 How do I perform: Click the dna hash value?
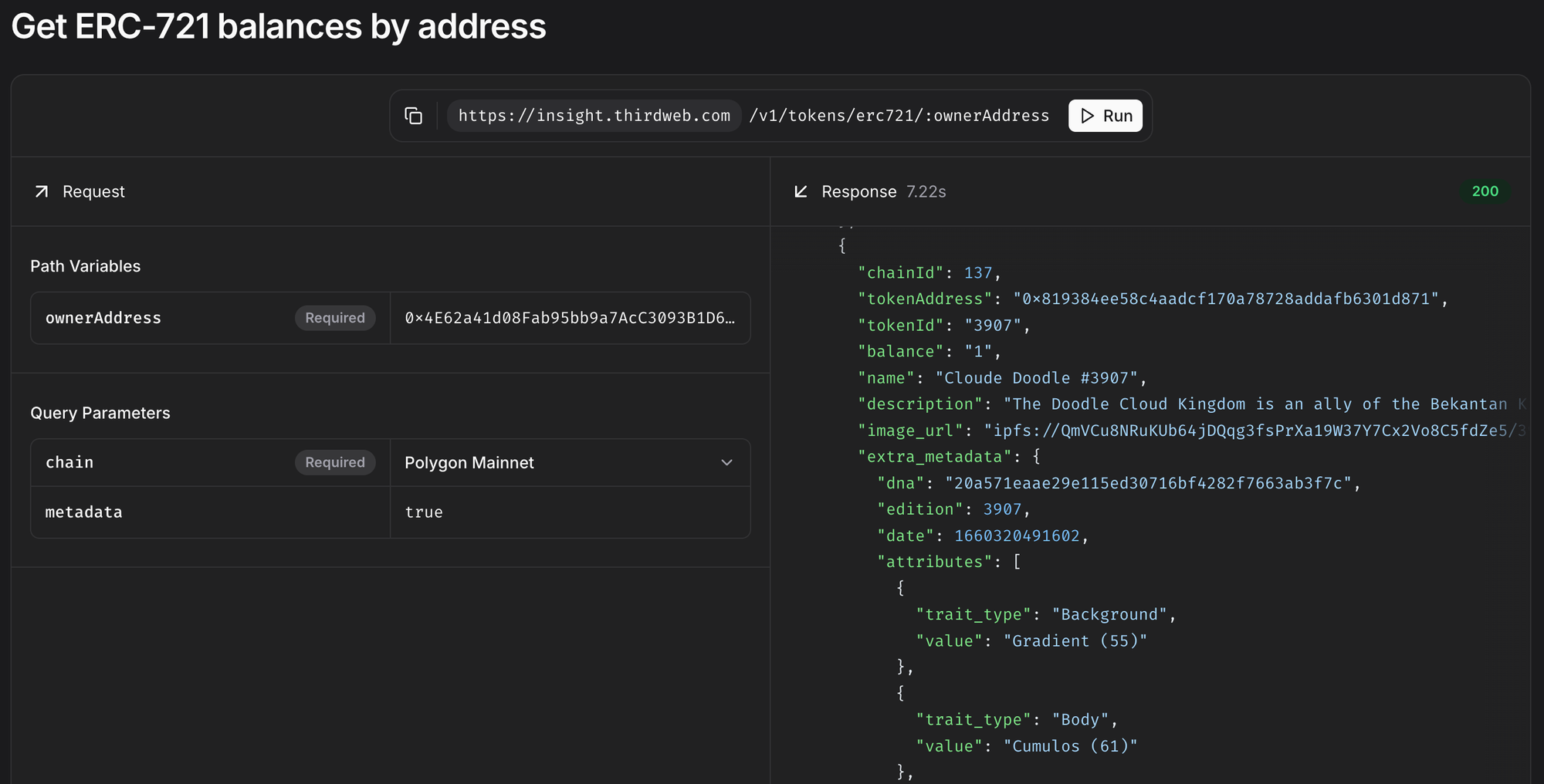click(x=1149, y=483)
